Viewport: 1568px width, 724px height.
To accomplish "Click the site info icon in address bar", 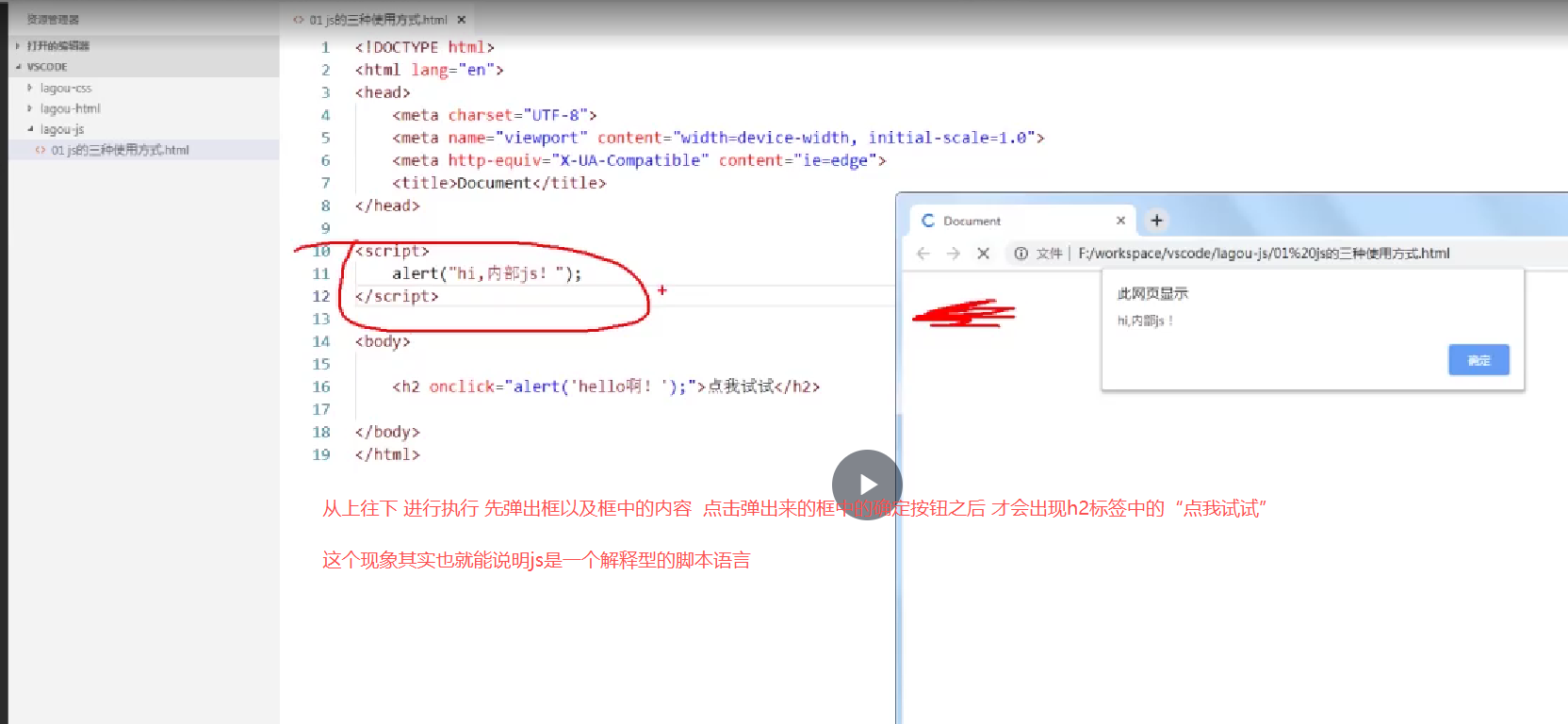I will point(1021,253).
